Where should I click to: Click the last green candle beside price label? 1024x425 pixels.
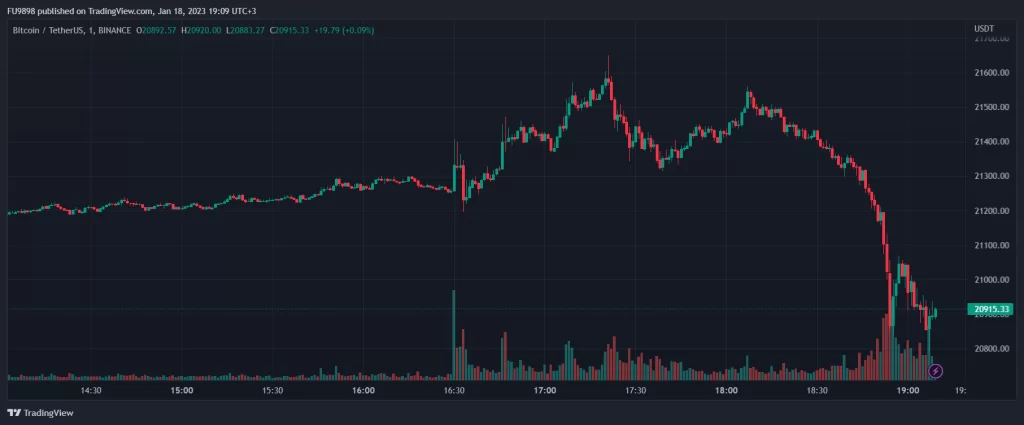pos(934,313)
